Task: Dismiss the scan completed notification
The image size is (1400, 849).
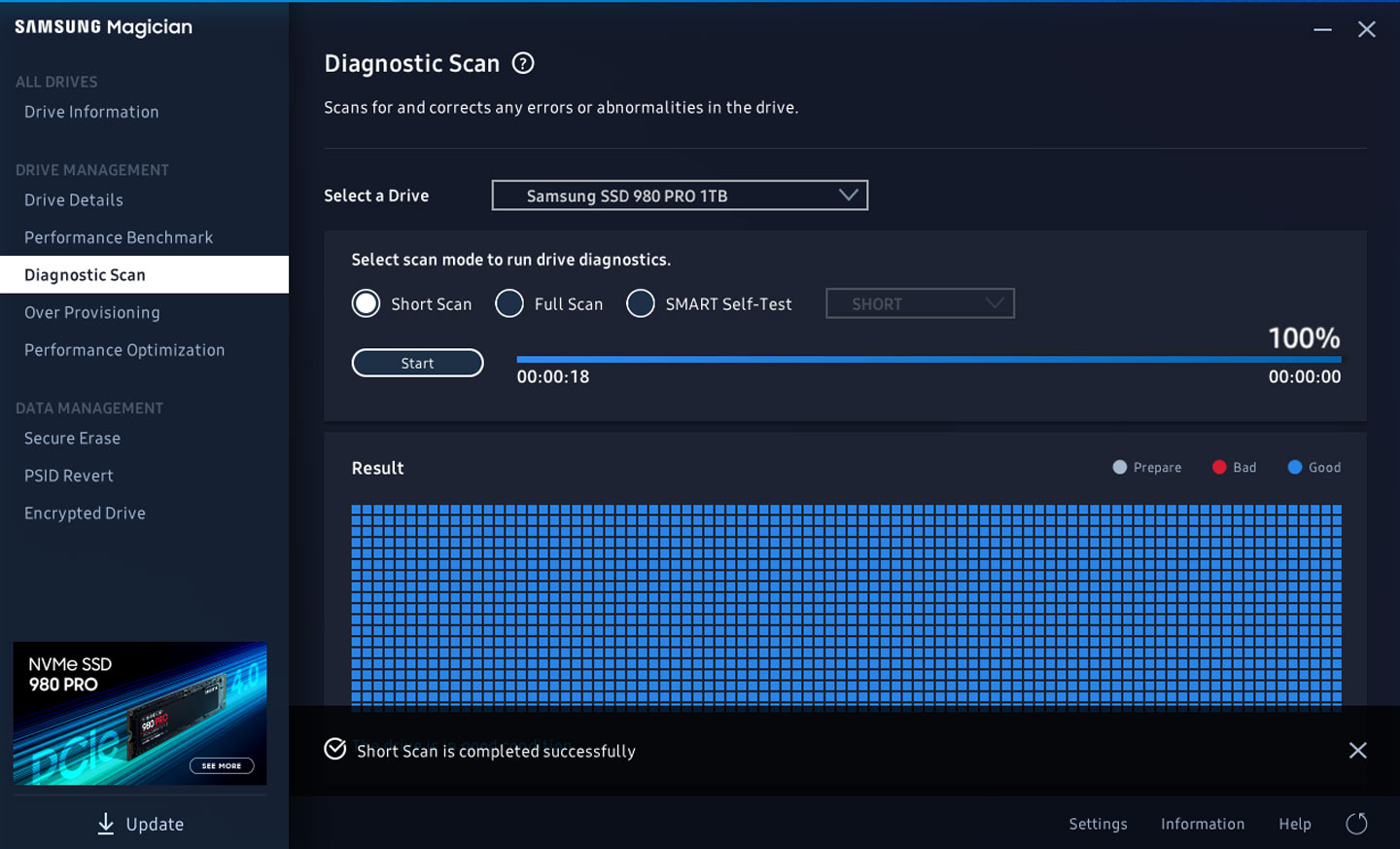Action: (x=1358, y=750)
